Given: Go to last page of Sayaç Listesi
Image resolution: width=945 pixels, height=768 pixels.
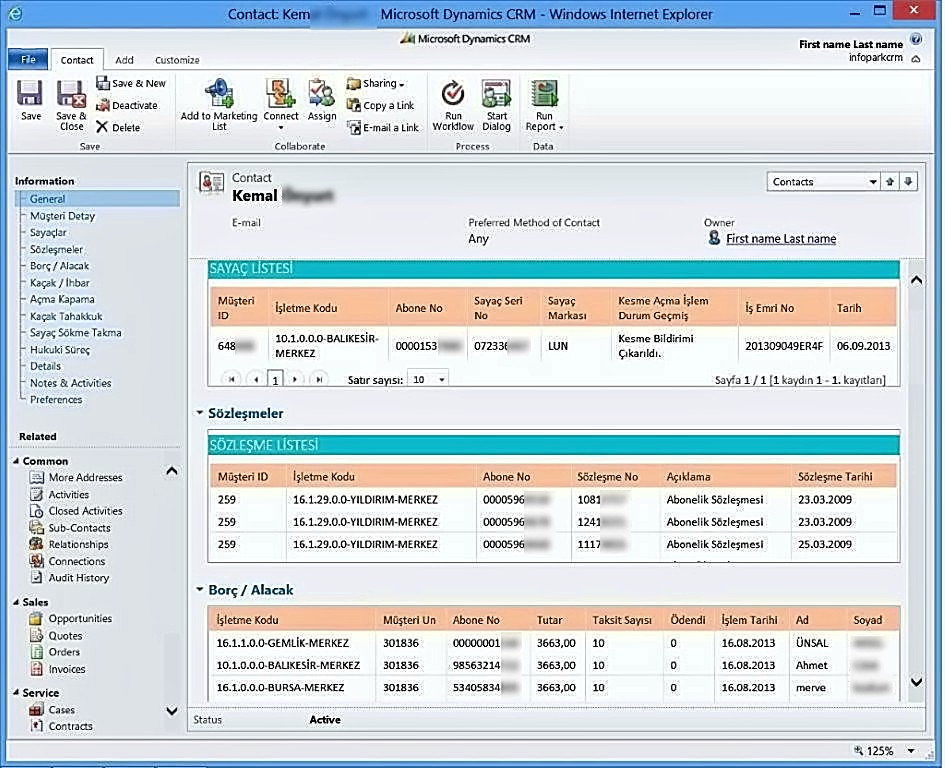Looking at the screenshot, I should (x=319, y=379).
